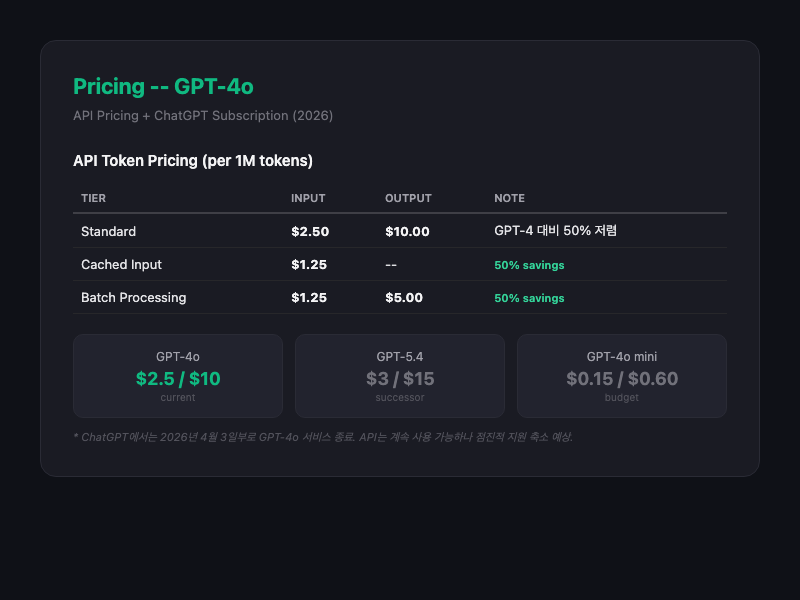This screenshot has width=800, height=600.
Task: Click the Batch Processing $5.00 output price
Action: point(404,297)
